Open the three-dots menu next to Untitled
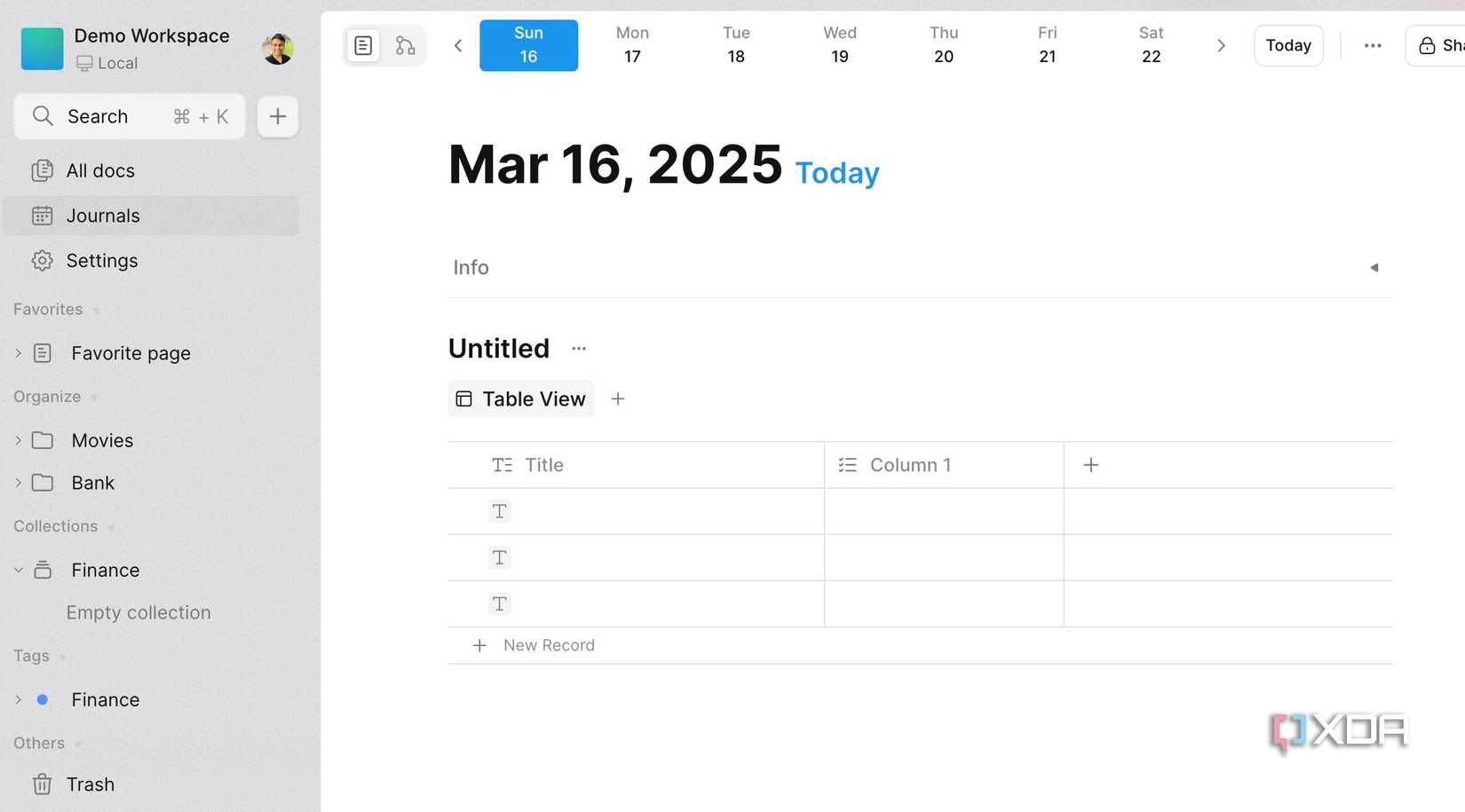The height and width of the screenshot is (812, 1465). [579, 349]
